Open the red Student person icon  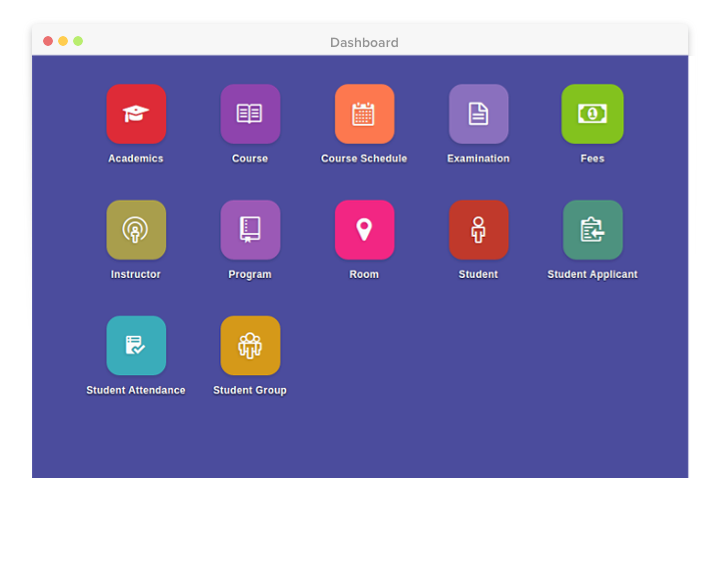478,230
